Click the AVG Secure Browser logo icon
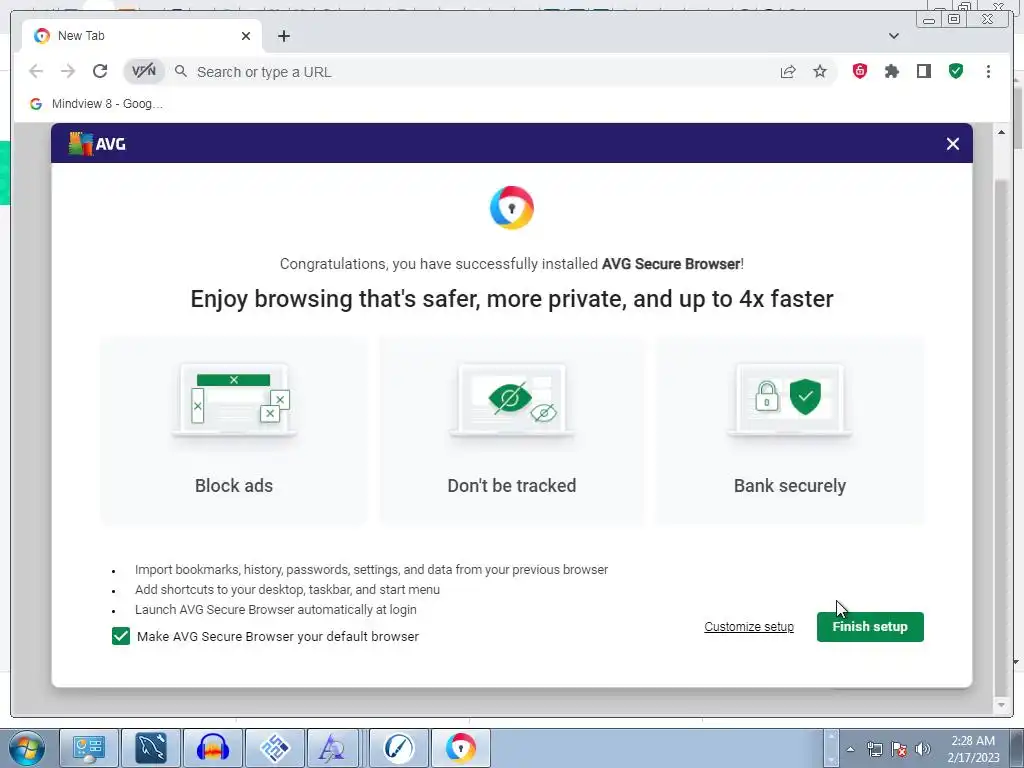The width and height of the screenshot is (1024, 768). point(512,208)
